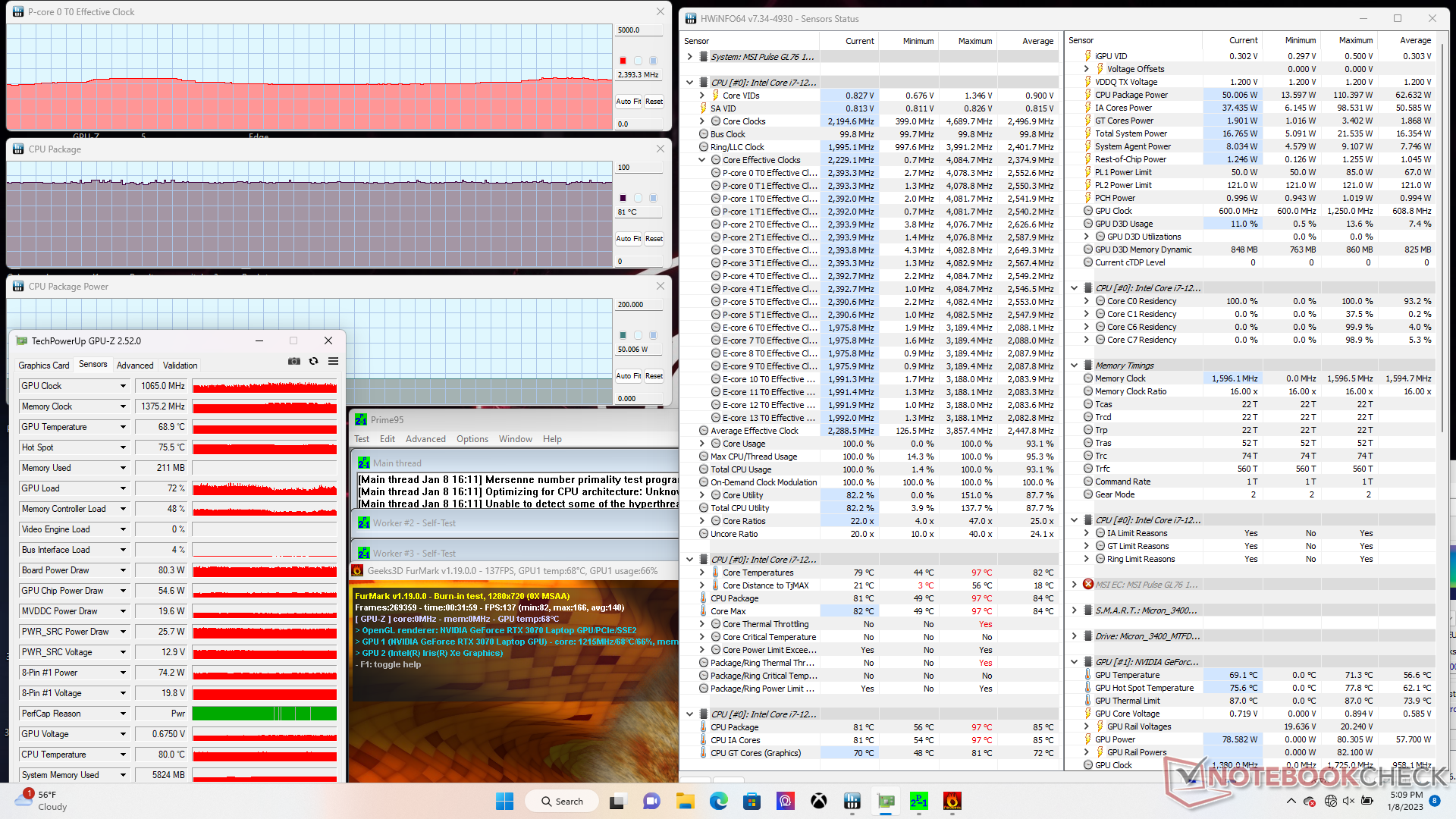Open the Xbox app on the taskbar
This screenshot has width=1456, height=819.
(x=818, y=801)
